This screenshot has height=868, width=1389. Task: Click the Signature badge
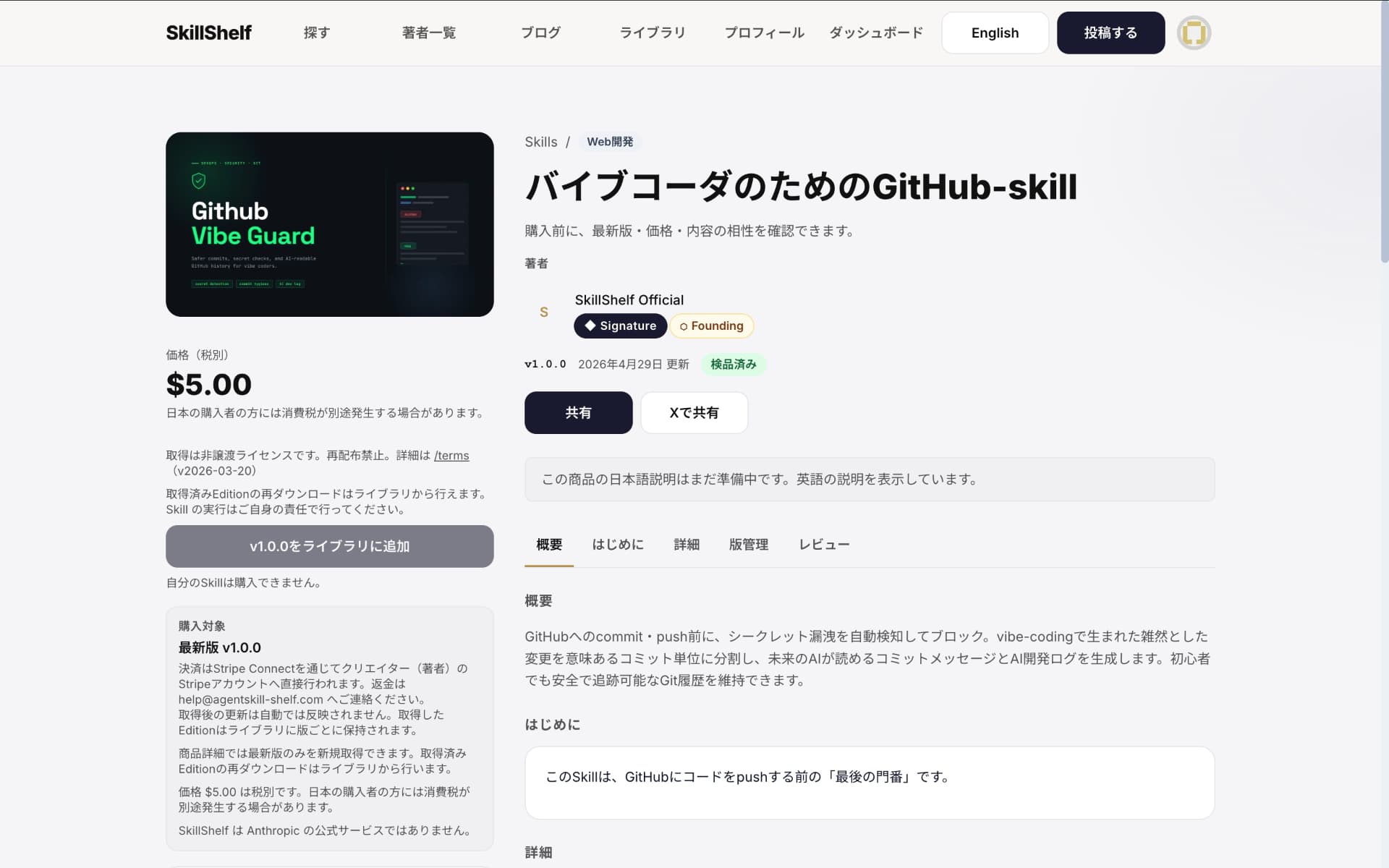pyautogui.click(x=621, y=325)
